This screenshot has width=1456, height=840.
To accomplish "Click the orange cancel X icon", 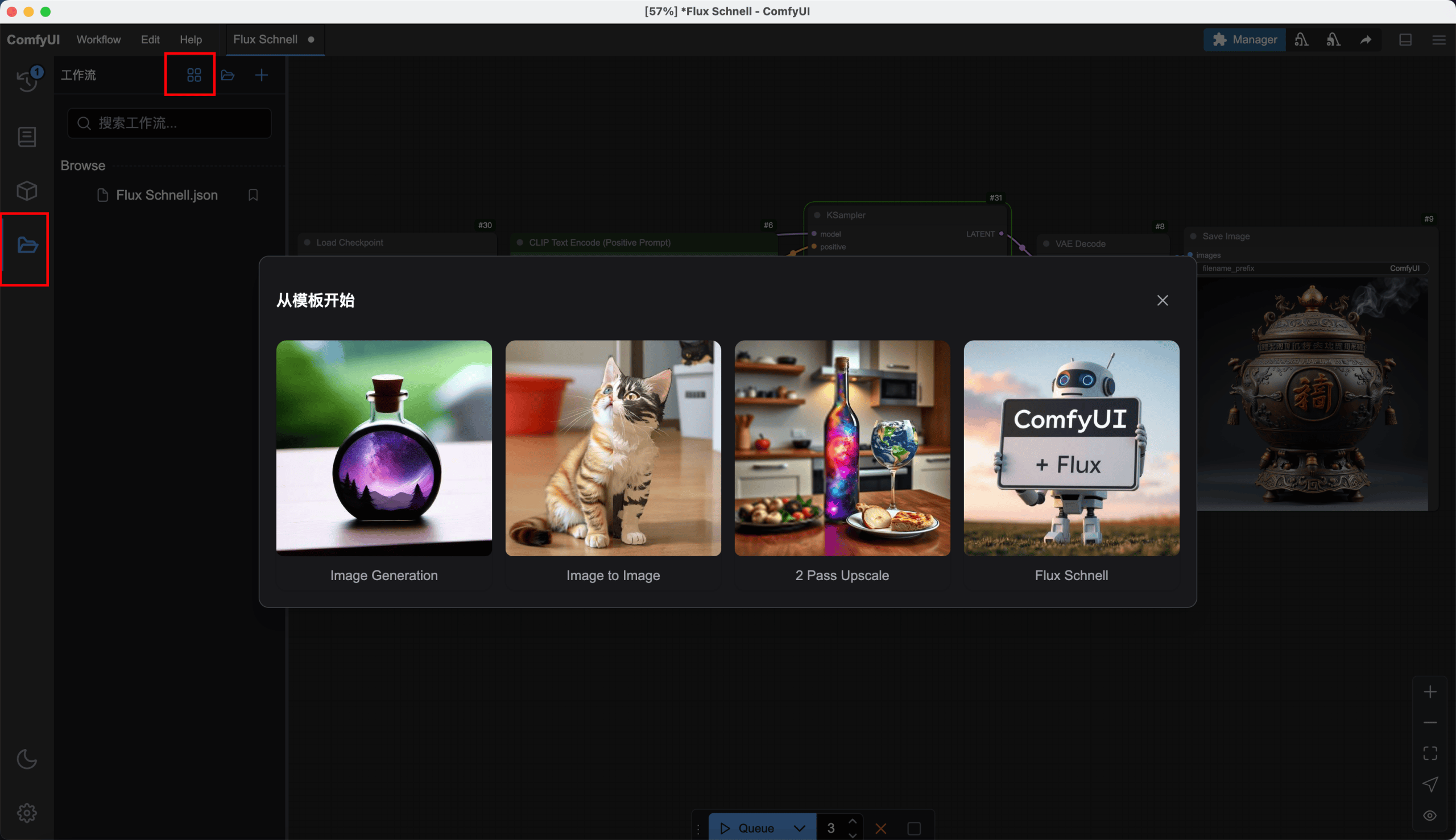I will (x=881, y=829).
